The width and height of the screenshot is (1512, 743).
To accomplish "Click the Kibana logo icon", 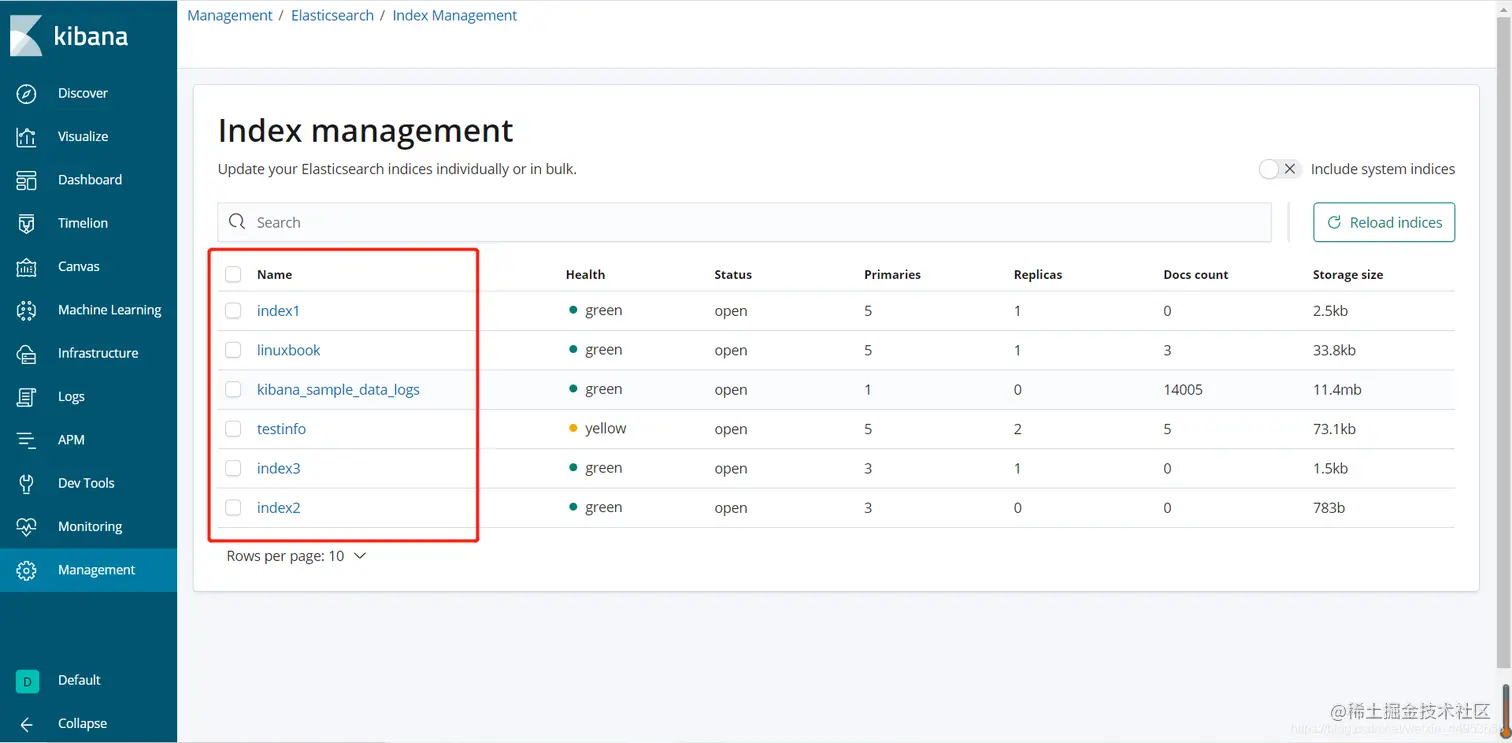I will 26,36.
